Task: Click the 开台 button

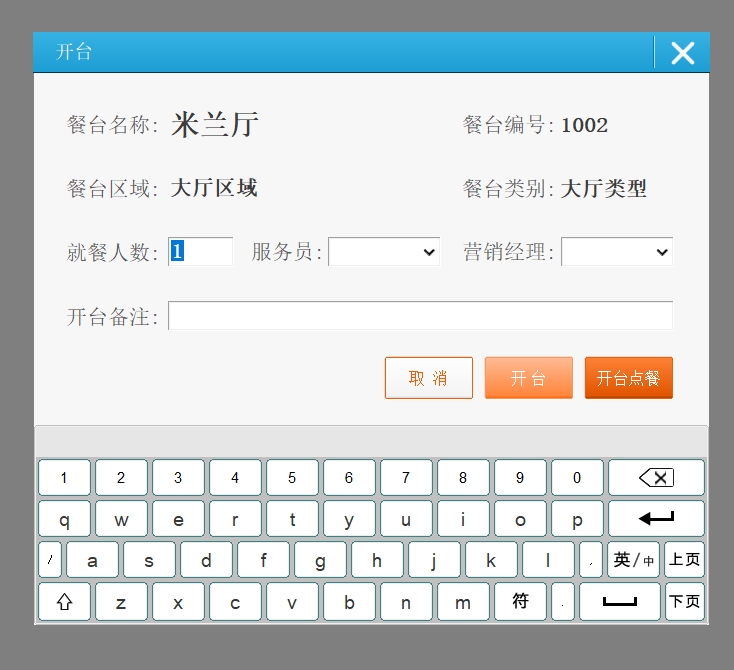Action: 528,378
